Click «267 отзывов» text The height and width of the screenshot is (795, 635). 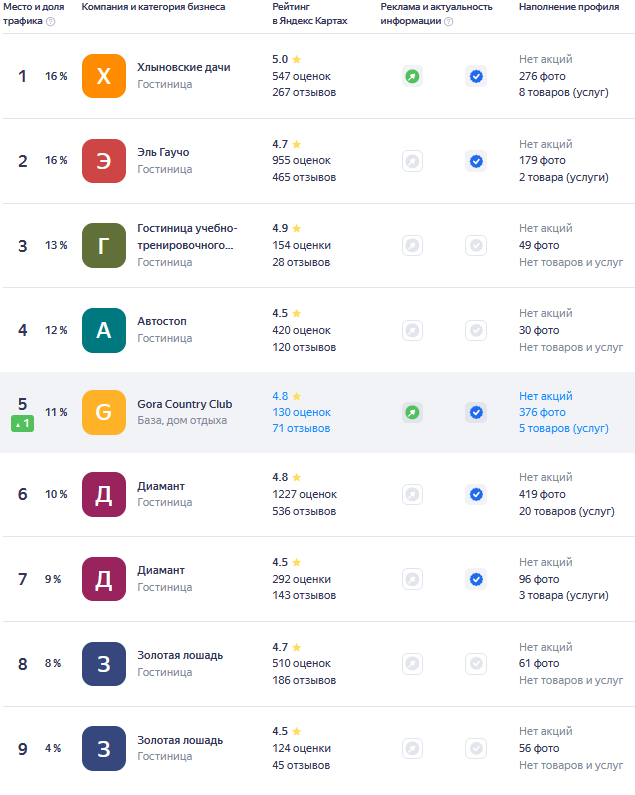coord(304,92)
